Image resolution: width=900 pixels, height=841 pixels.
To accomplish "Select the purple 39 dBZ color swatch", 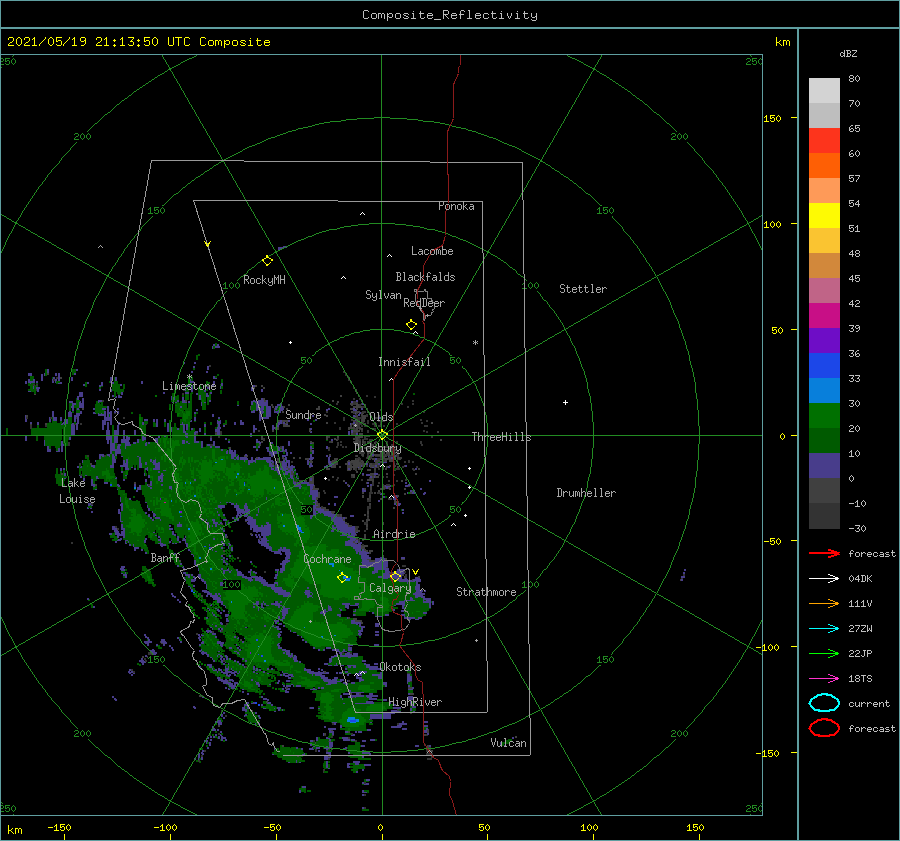I will pos(824,340).
